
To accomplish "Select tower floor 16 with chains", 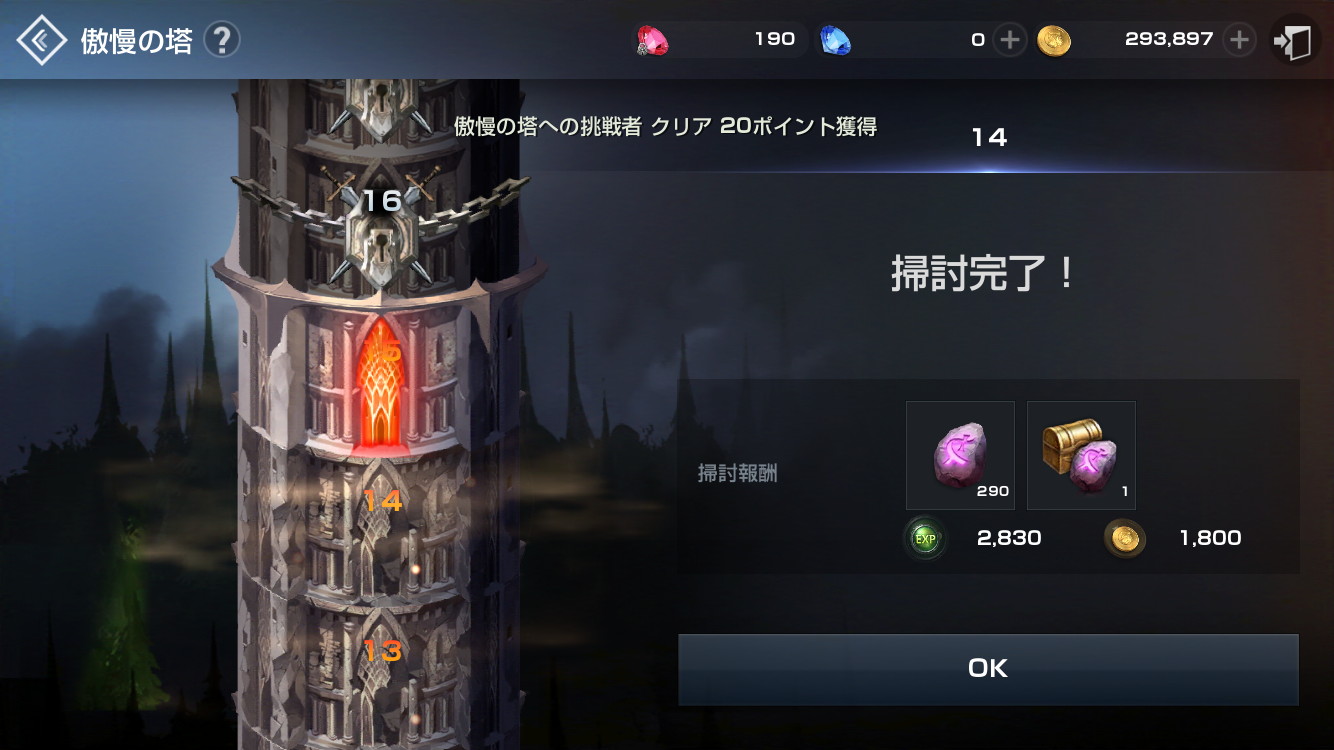I will click(x=382, y=201).
